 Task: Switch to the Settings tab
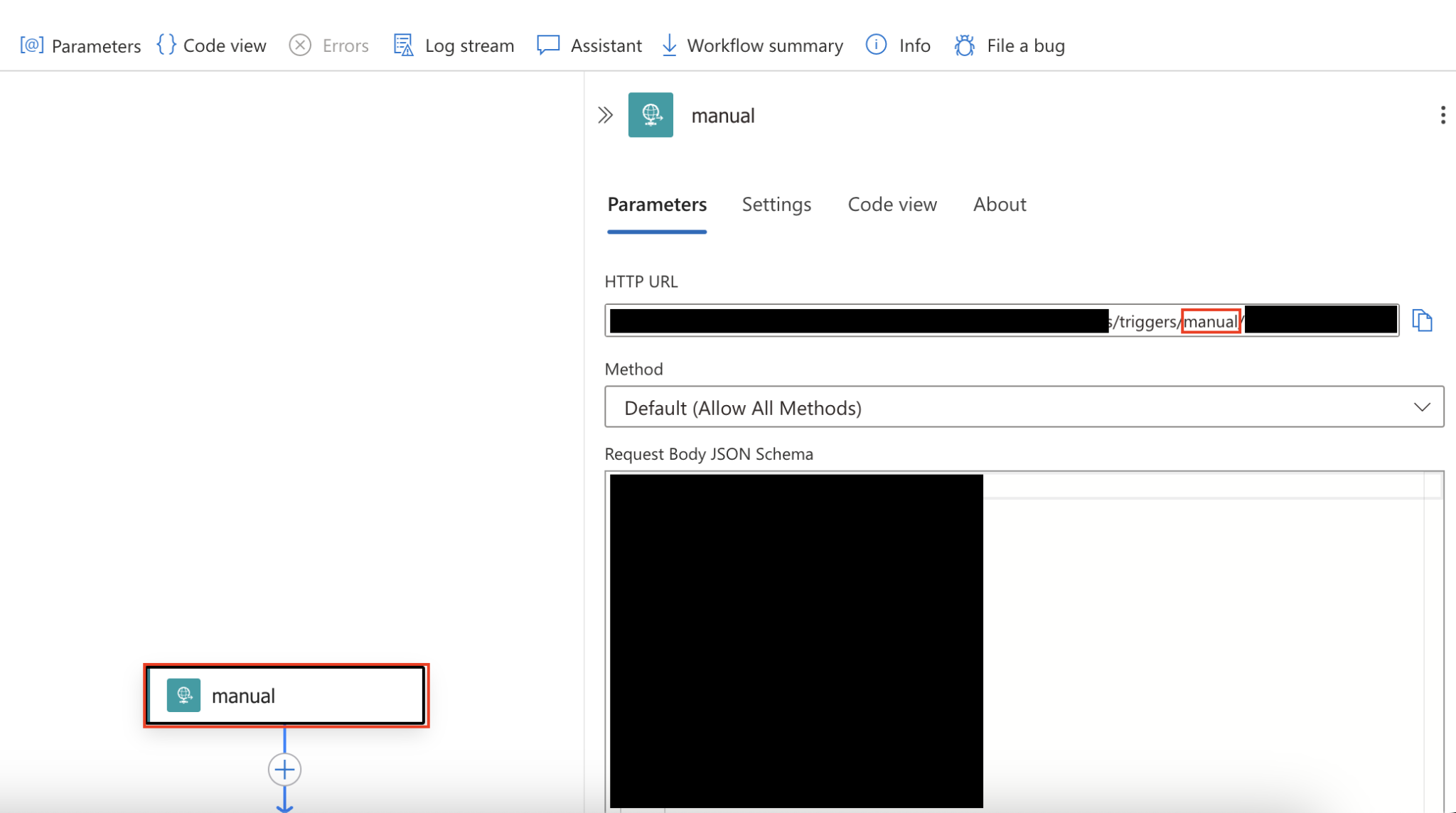point(776,204)
